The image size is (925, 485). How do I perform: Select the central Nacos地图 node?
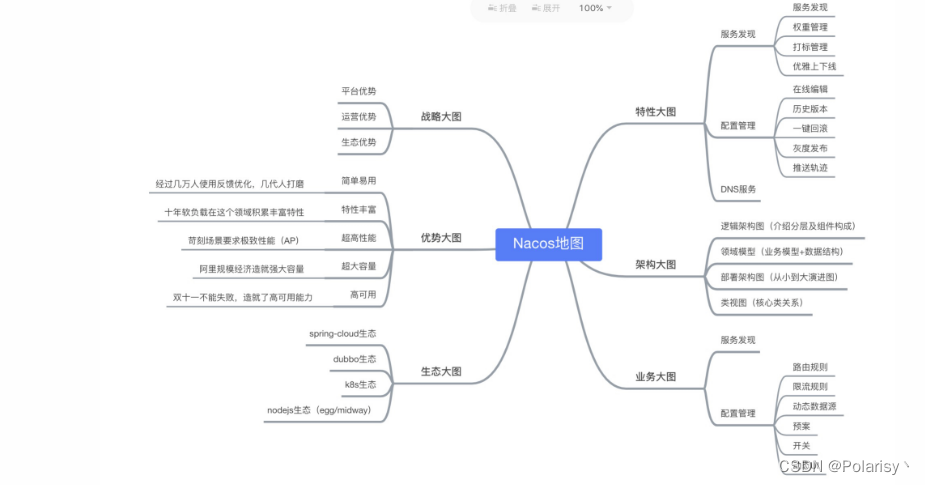click(549, 244)
